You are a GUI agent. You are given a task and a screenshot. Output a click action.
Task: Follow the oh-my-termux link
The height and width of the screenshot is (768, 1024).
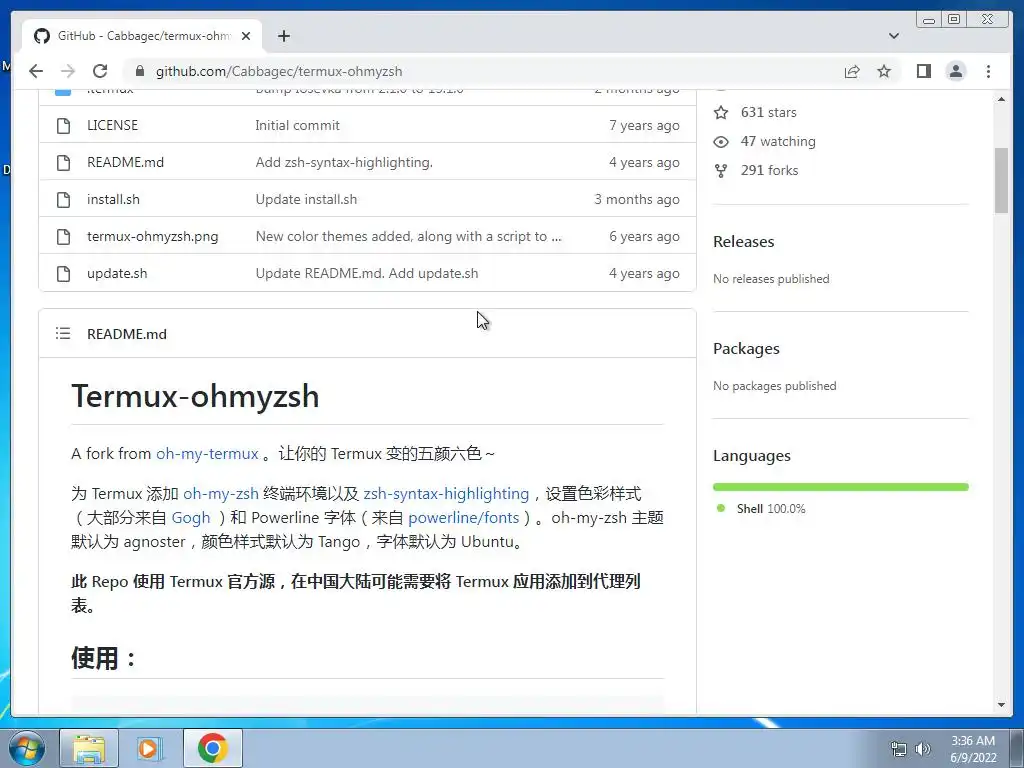coord(207,453)
